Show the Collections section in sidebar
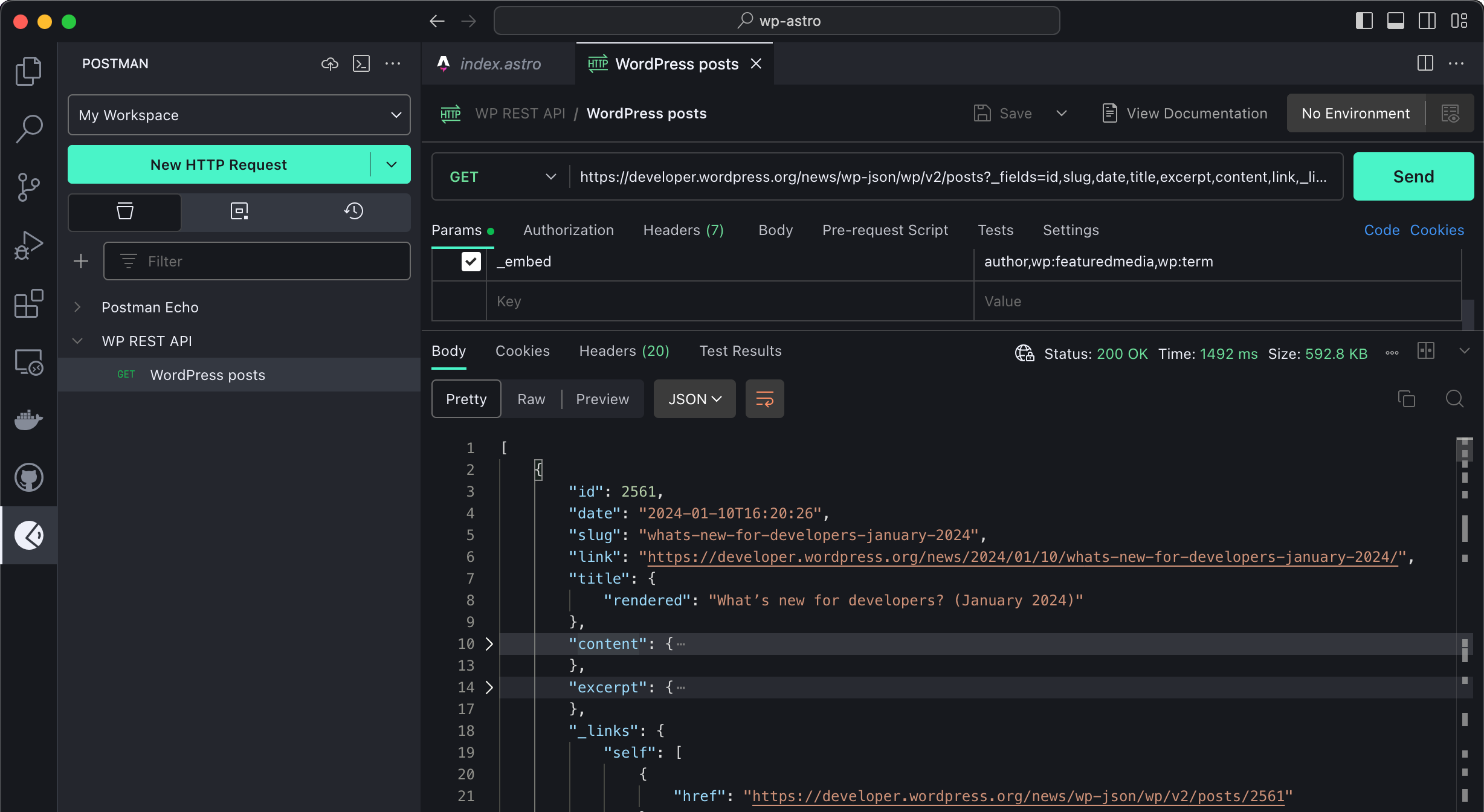The width and height of the screenshot is (1484, 812). [x=125, y=211]
